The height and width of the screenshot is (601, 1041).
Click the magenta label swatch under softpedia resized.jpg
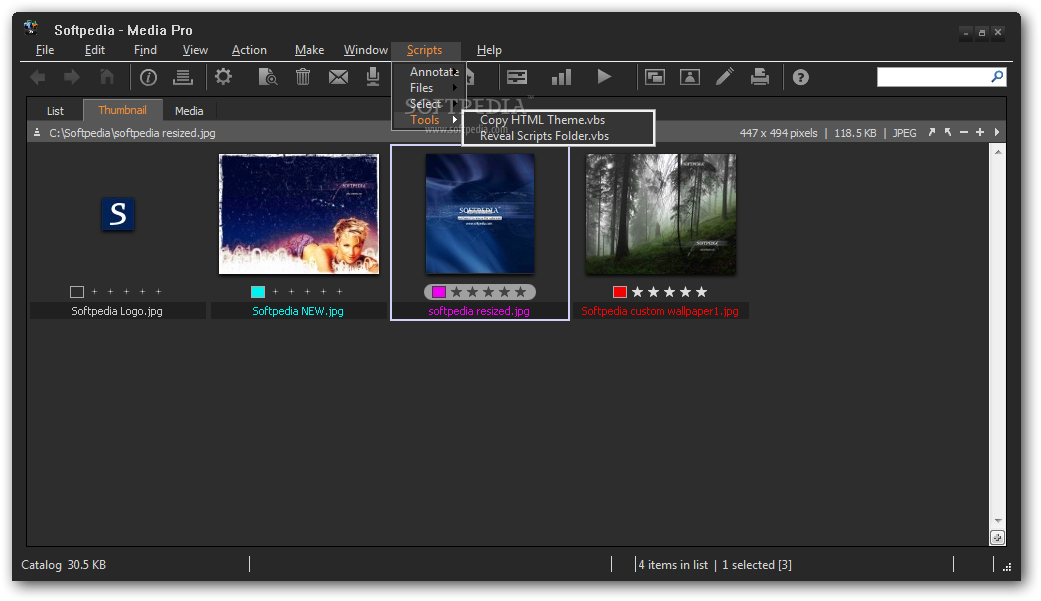point(439,292)
